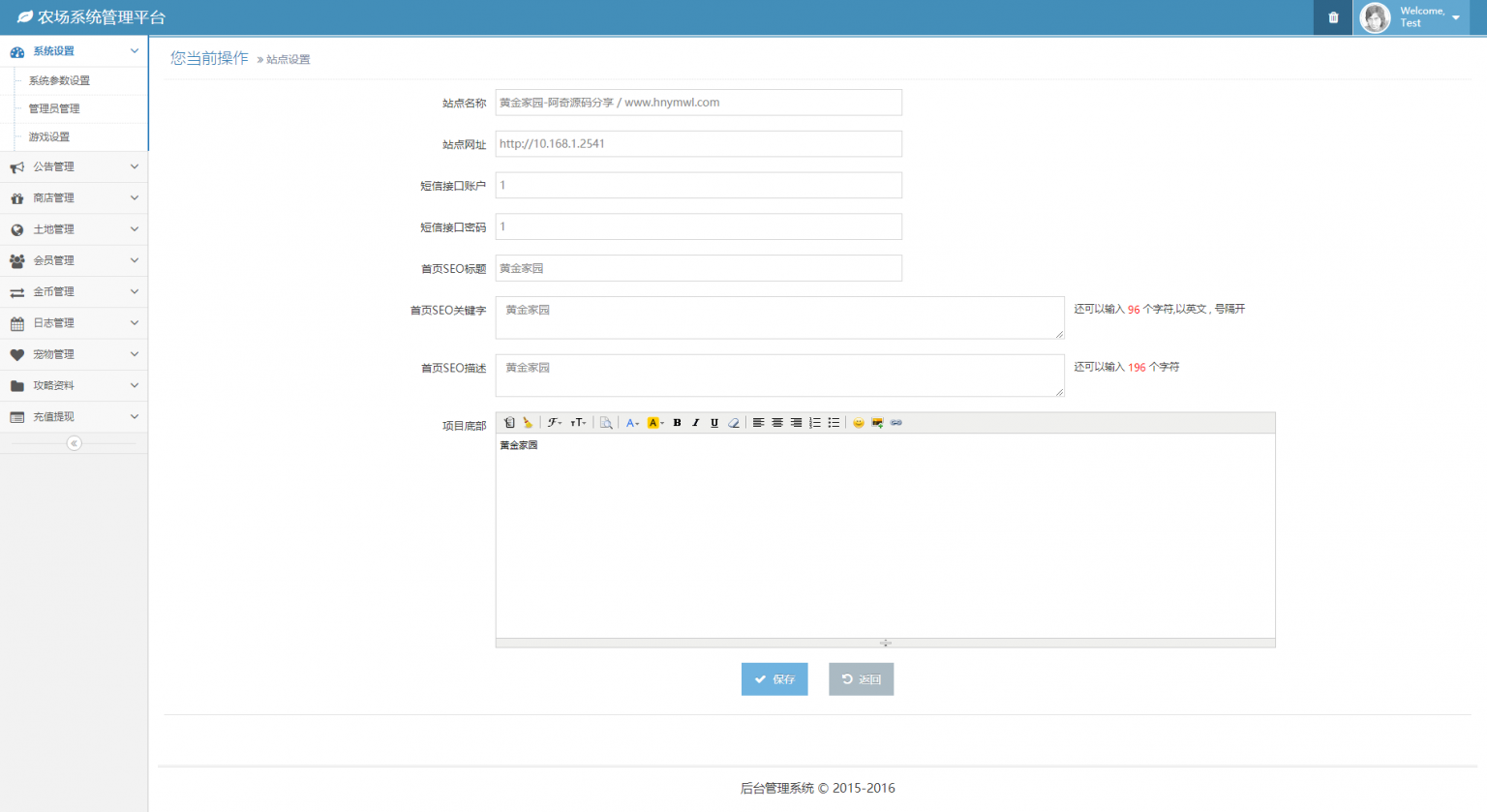Click the 首页SEO关键字 textarea
1487x812 pixels.
(780, 317)
